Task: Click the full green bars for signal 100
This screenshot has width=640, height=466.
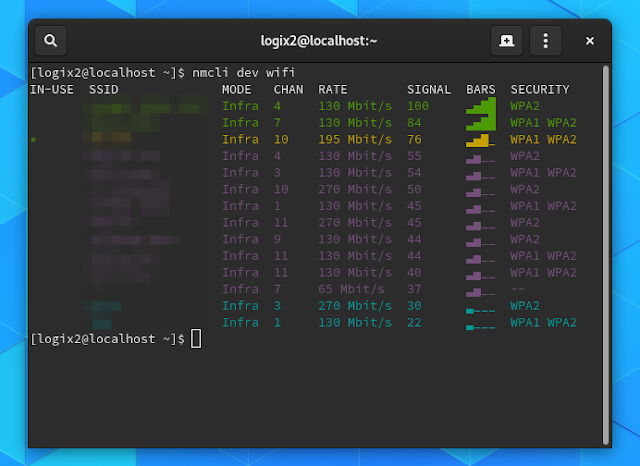Action: (x=481, y=106)
